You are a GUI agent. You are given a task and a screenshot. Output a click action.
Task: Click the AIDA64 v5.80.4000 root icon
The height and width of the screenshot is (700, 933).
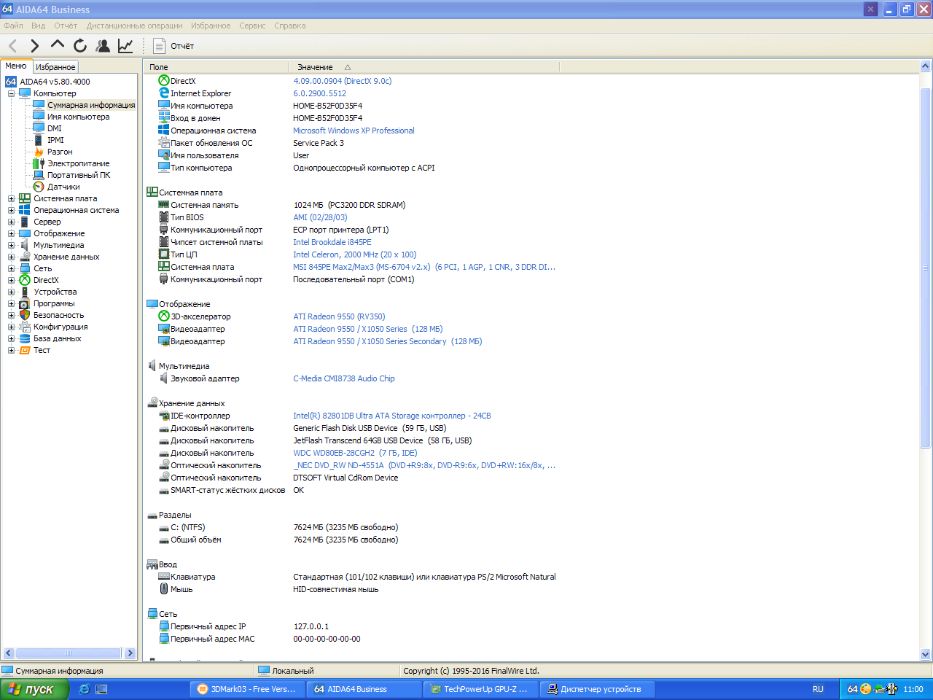tap(11, 82)
